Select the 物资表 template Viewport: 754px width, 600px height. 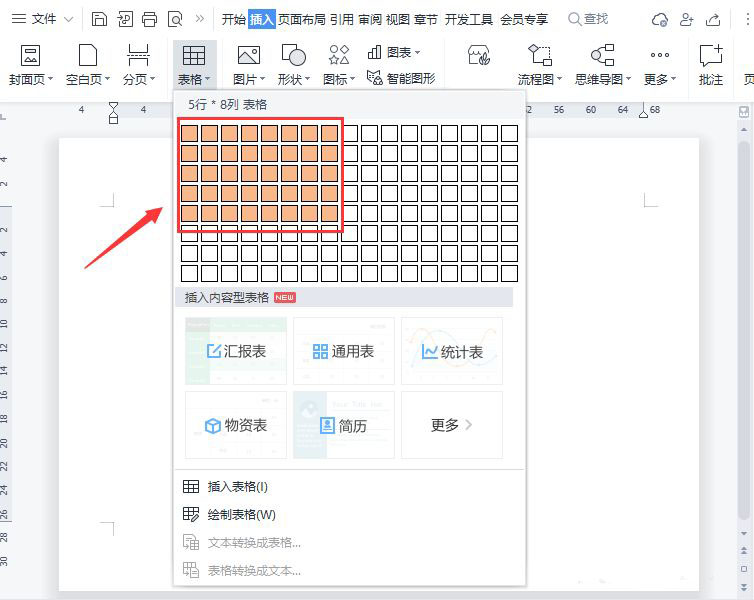236,425
